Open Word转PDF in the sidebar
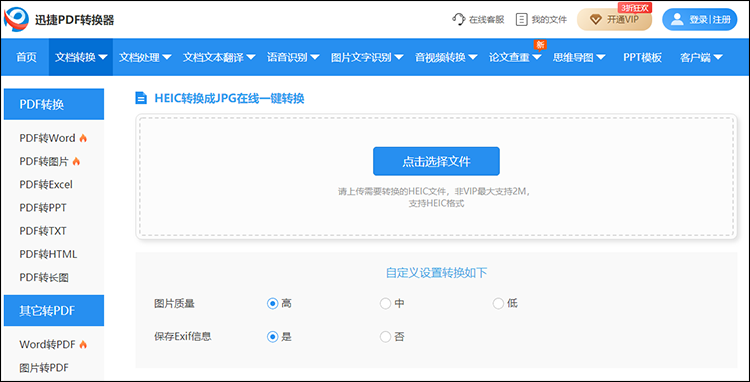The height and width of the screenshot is (382, 750). click(x=47, y=344)
